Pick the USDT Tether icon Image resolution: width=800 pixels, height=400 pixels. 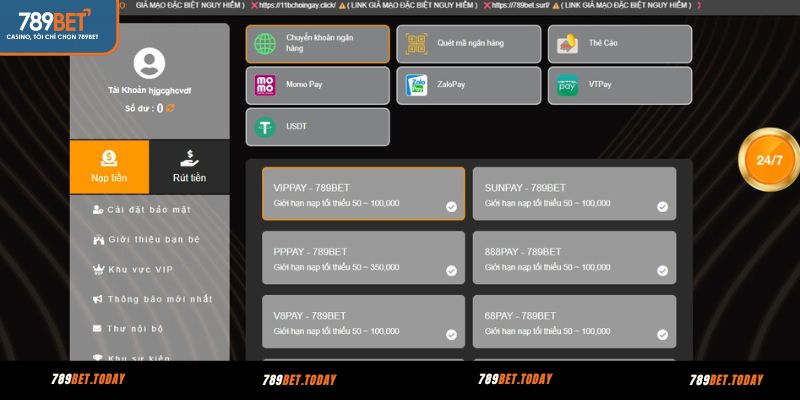click(265, 127)
